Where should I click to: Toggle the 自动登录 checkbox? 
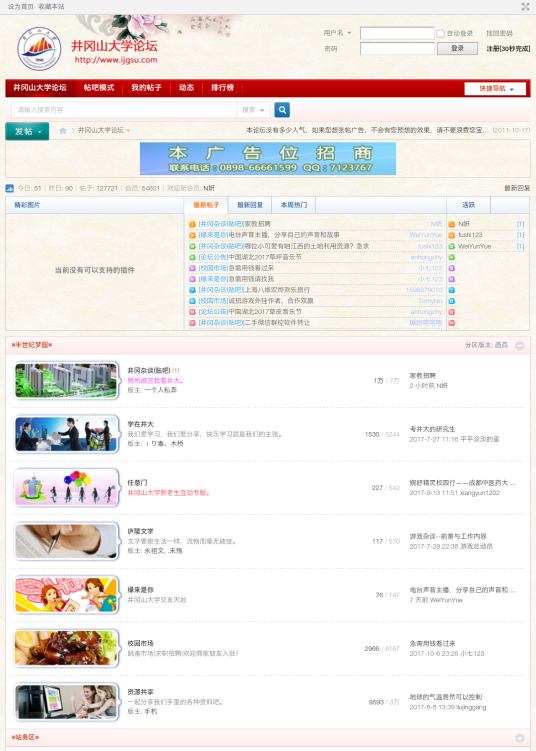(x=441, y=34)
